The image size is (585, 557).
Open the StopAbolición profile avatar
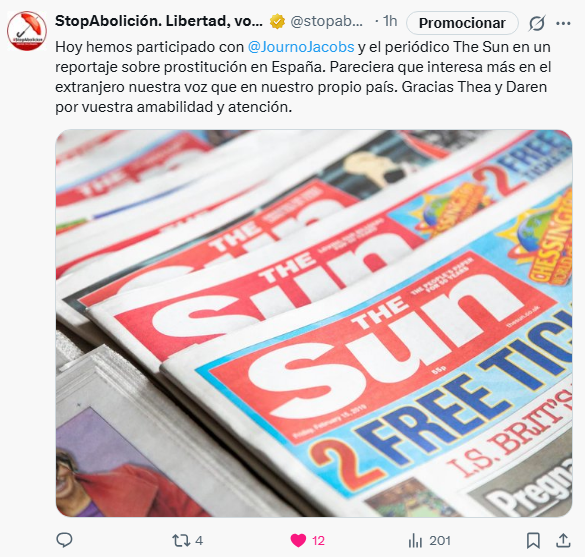coord(27,31)
